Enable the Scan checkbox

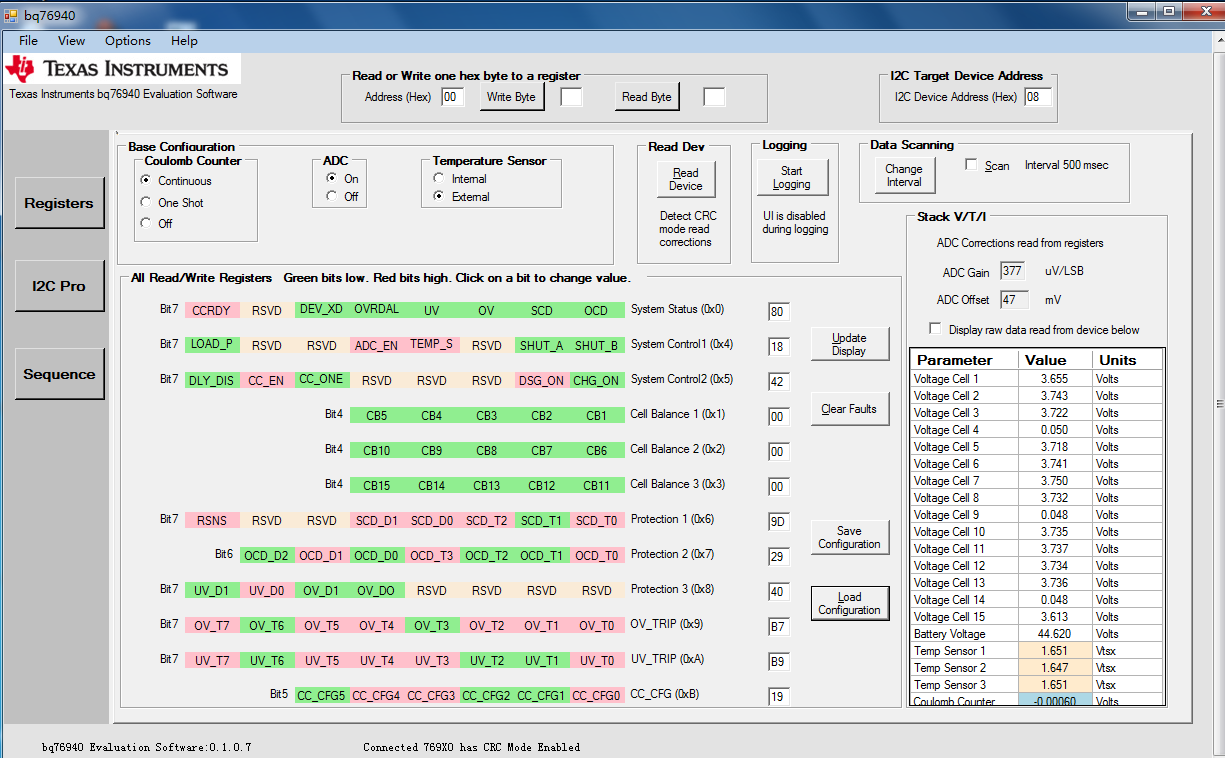pyautogui.click(x=971, y=165)
